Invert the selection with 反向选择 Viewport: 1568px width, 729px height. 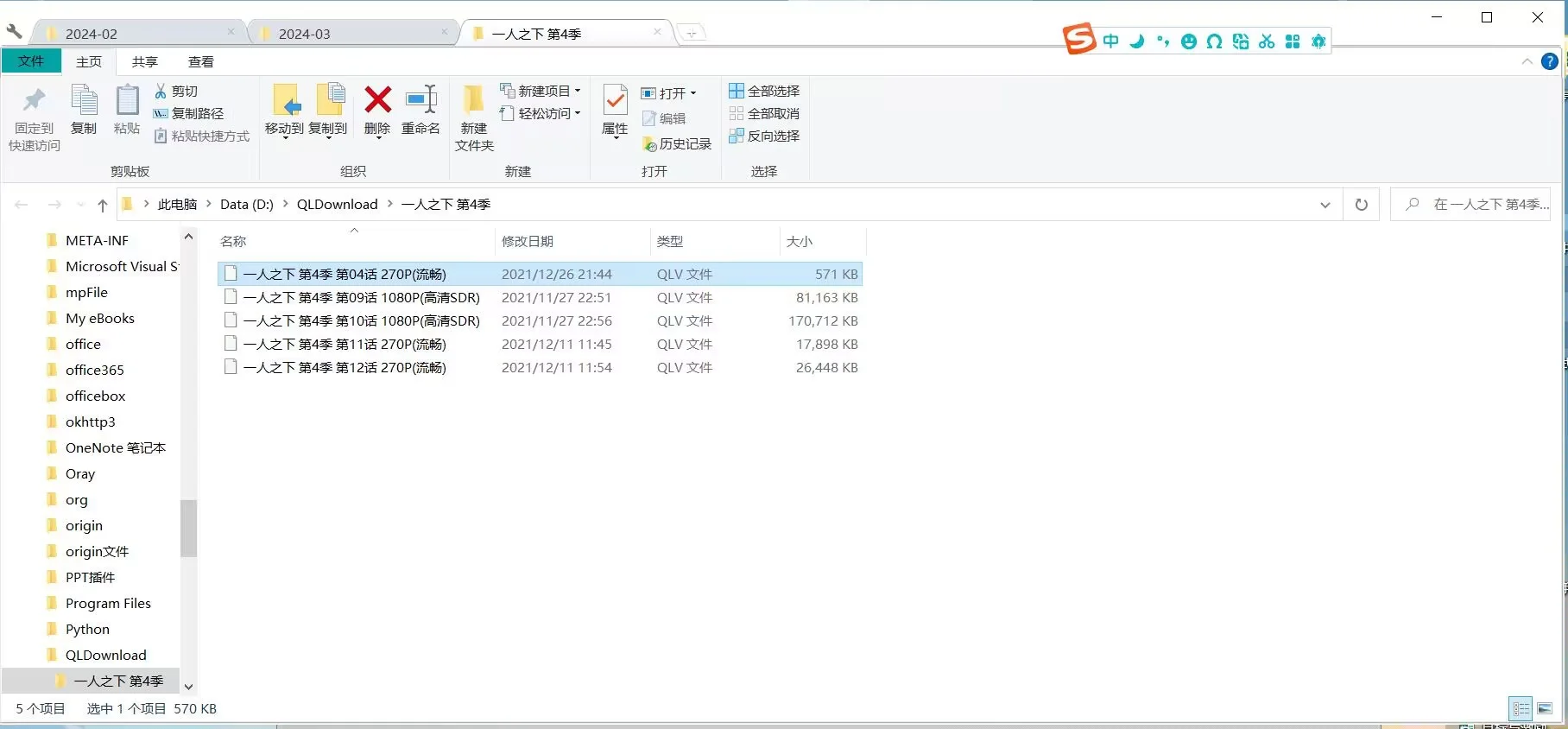tap(764, 136)
